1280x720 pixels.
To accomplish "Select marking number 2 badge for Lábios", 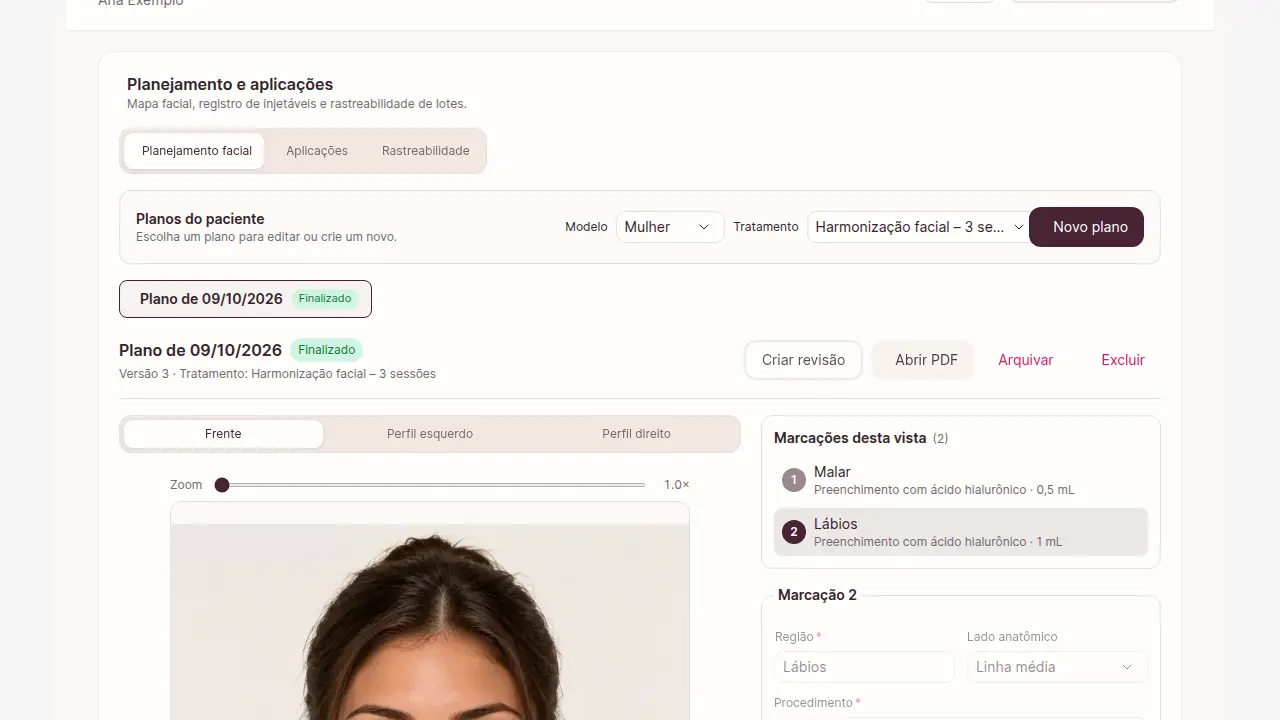I will [794, 532].
